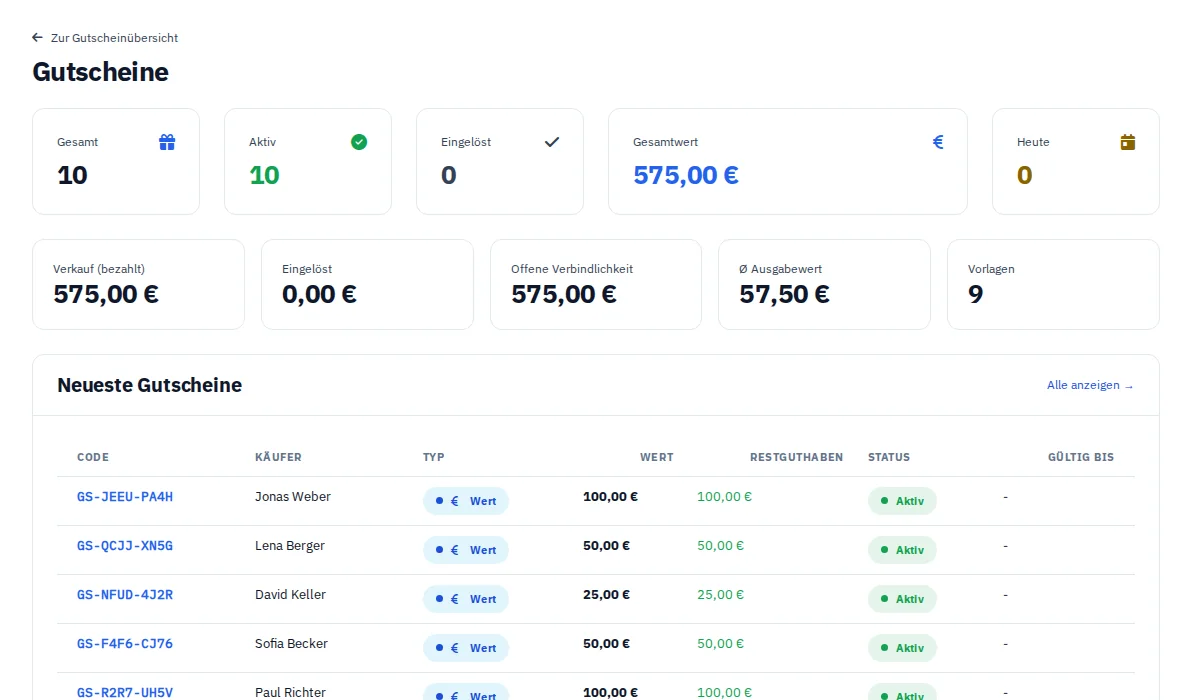Click the GÜLTIG BIS column header
1192x700 pixels.
1081,458
